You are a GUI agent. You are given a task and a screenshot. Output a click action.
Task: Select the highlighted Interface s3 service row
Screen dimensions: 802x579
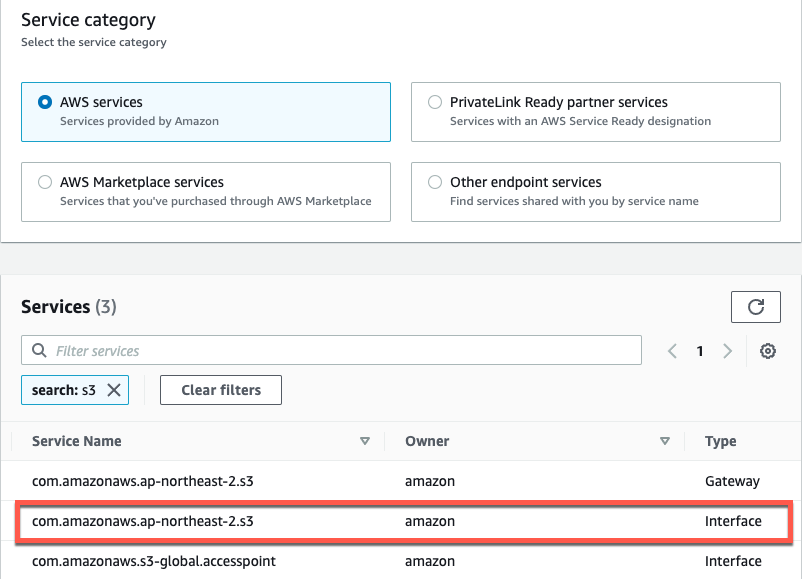point(300,521)
